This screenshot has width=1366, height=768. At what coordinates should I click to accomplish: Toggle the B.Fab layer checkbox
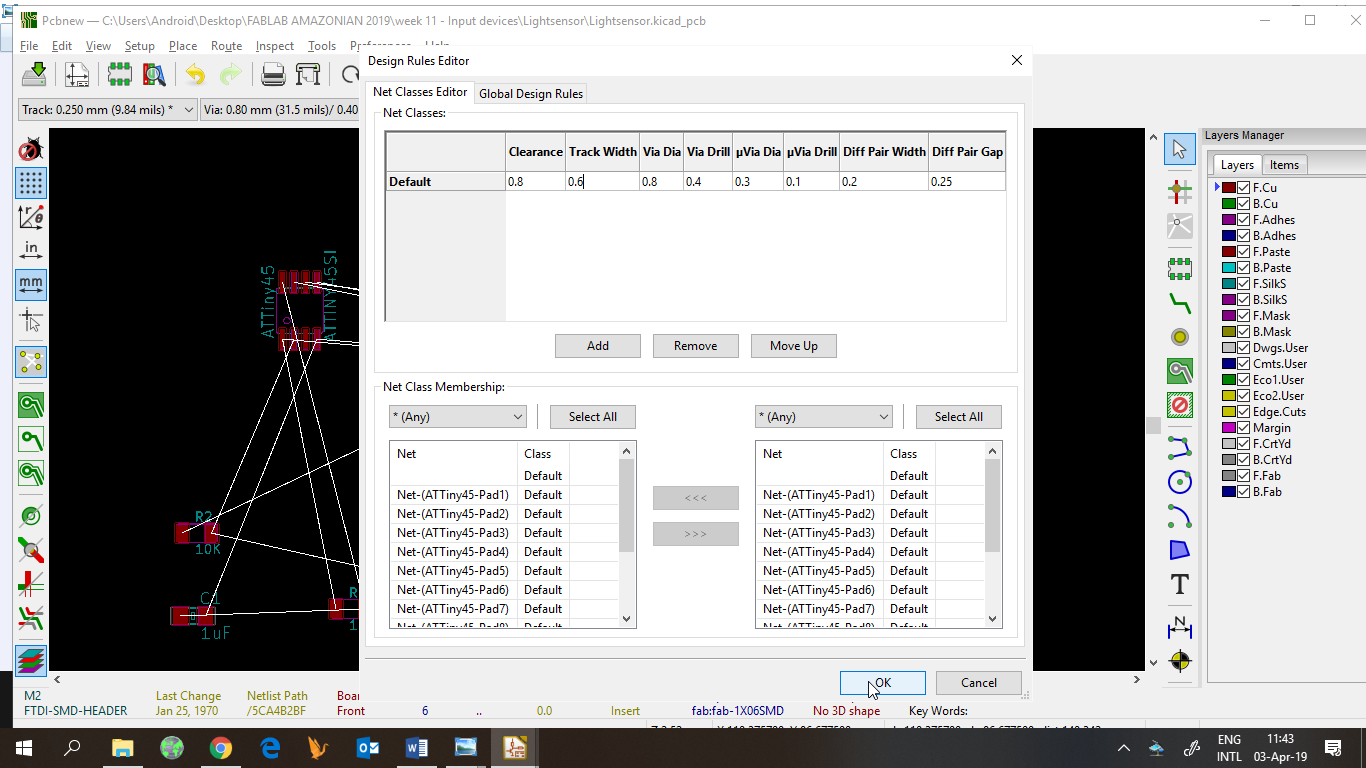[1244, 492]
